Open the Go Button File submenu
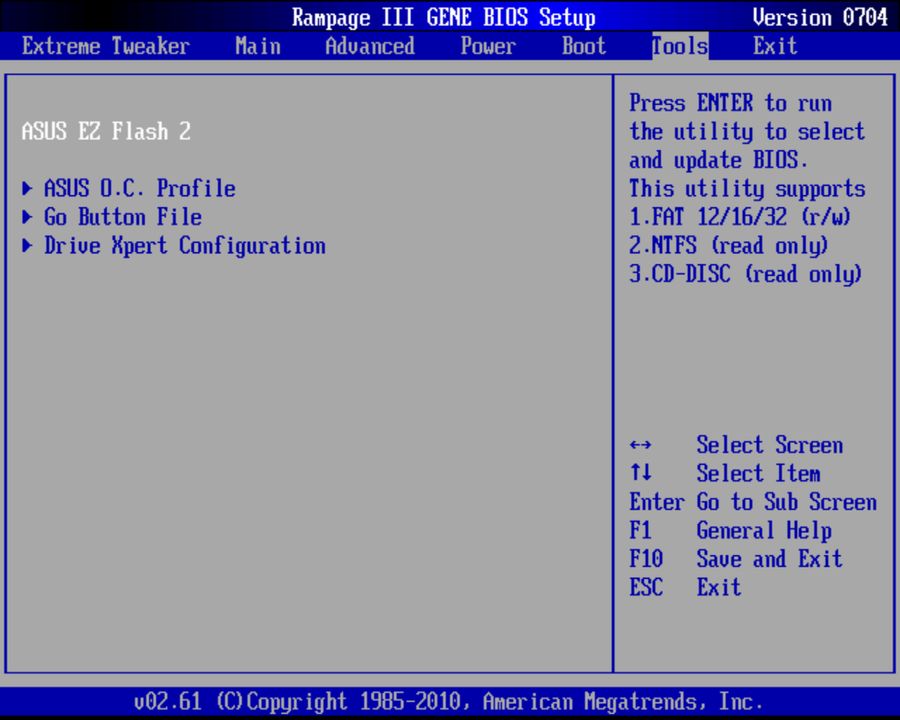The width and height of the screenshot is (900, 720). coord(123,217)
